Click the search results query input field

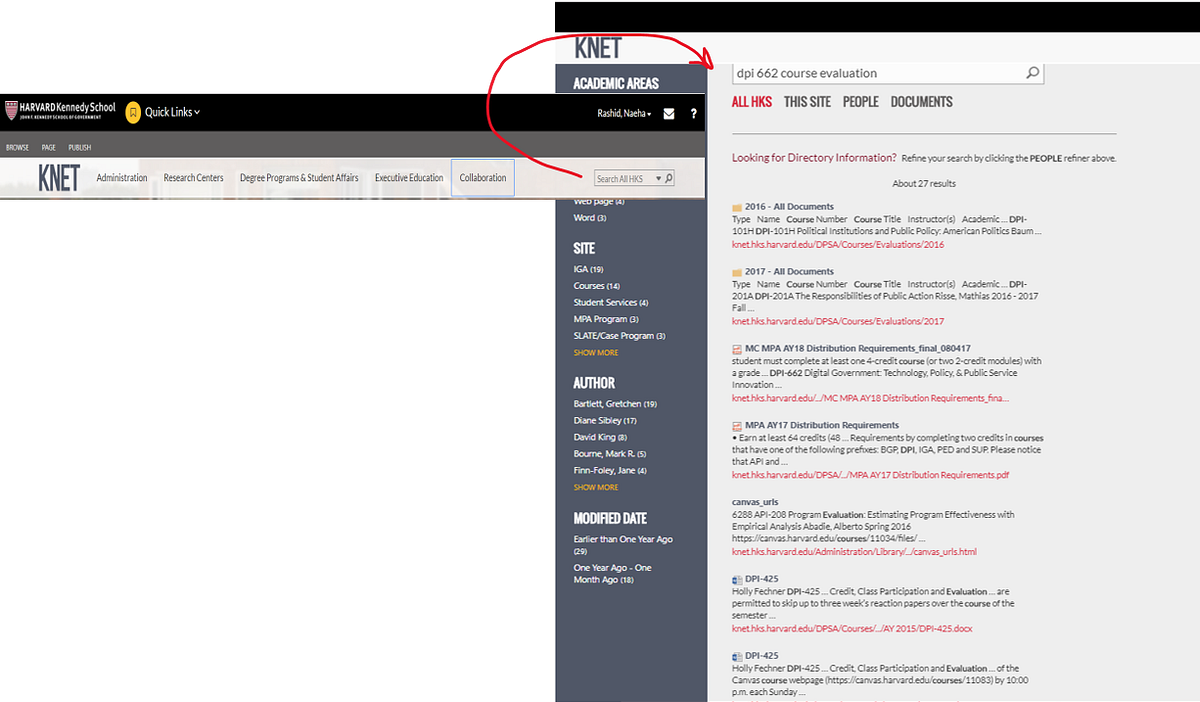tap(878, 73)
